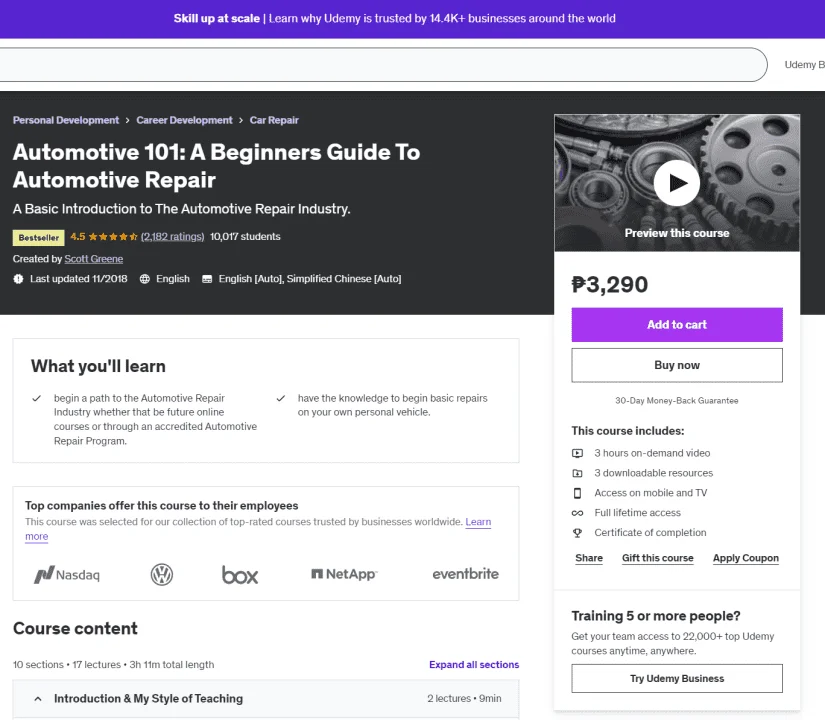Image resolution: width=825 pixels, height=720 pixels.
Task: Click the 30-Day Money-Back Guarantee text
Action: pyautogui.click(x=677, y=401)
